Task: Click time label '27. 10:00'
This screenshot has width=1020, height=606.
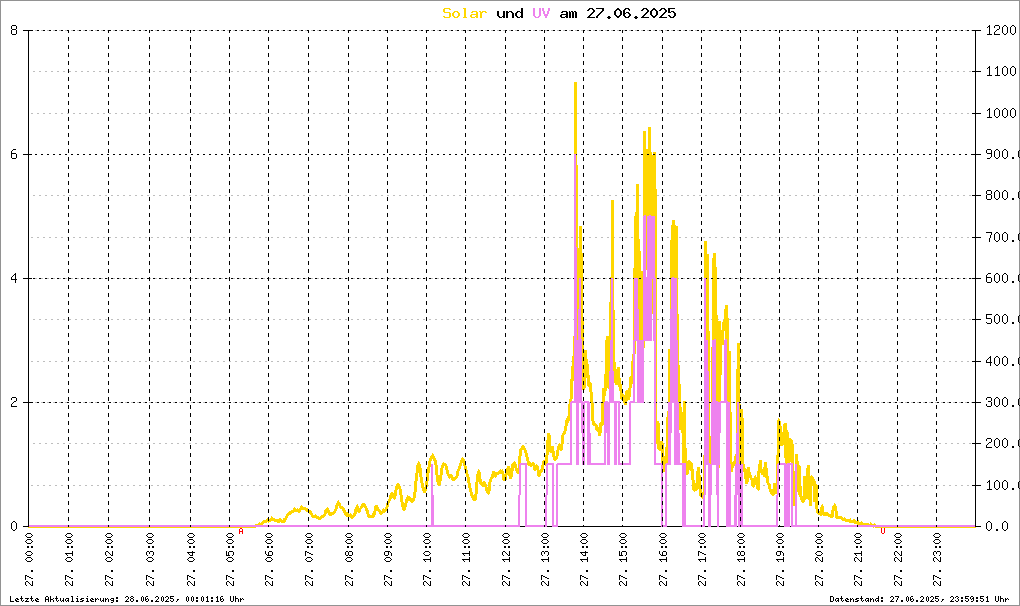Action: coord(427,559)
